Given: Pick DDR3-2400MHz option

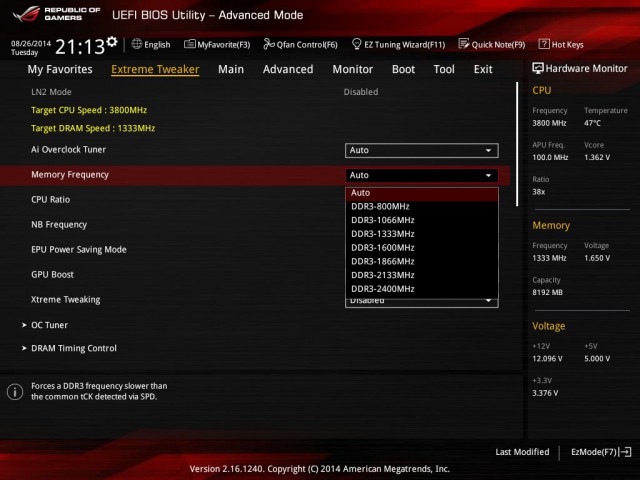Looking at the screenshot, I should 422,289.
